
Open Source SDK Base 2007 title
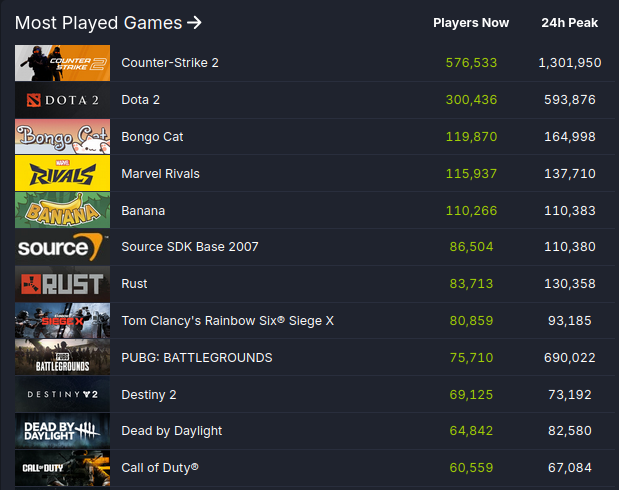click(x=189, y=247)
